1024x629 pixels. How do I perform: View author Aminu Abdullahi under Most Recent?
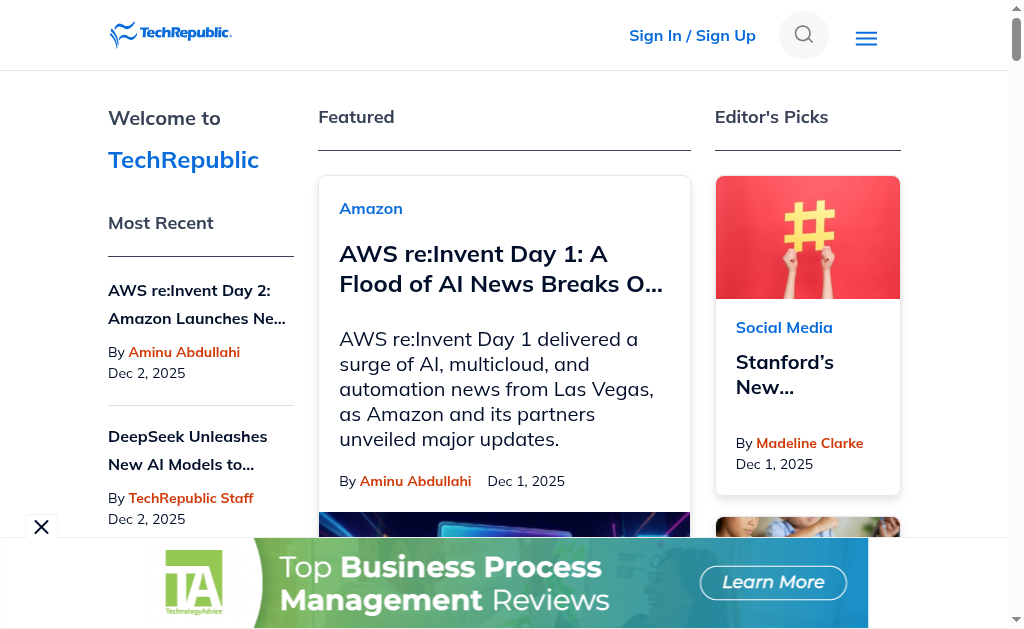point(184,352)
